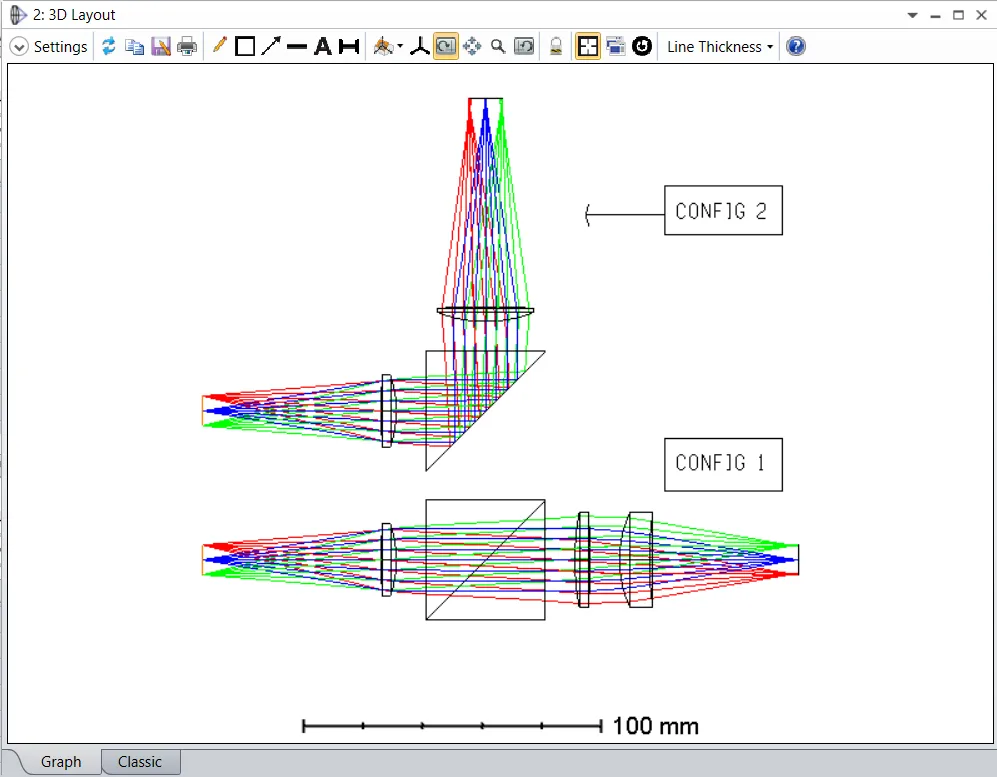The height and width of the screenshot is (777, 997).
Task: Toggle the rotate view mode button
Action: pyautogui.click(x=446, y=47)
